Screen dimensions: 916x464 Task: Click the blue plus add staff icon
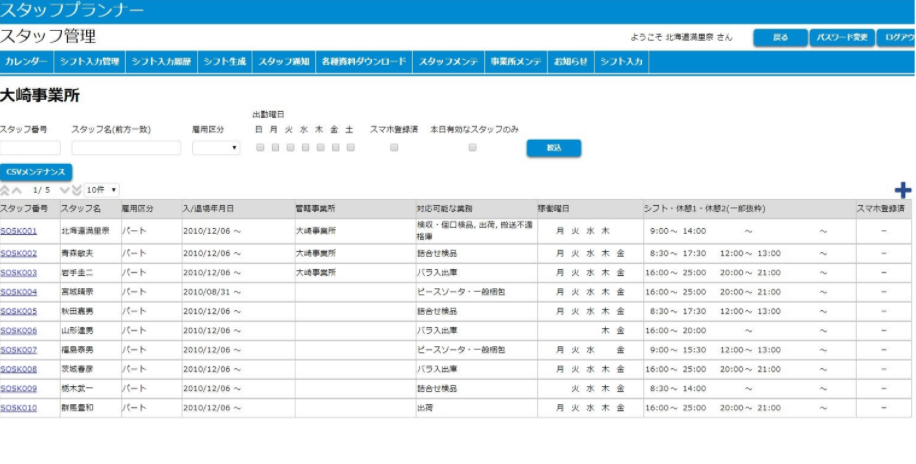902,190
